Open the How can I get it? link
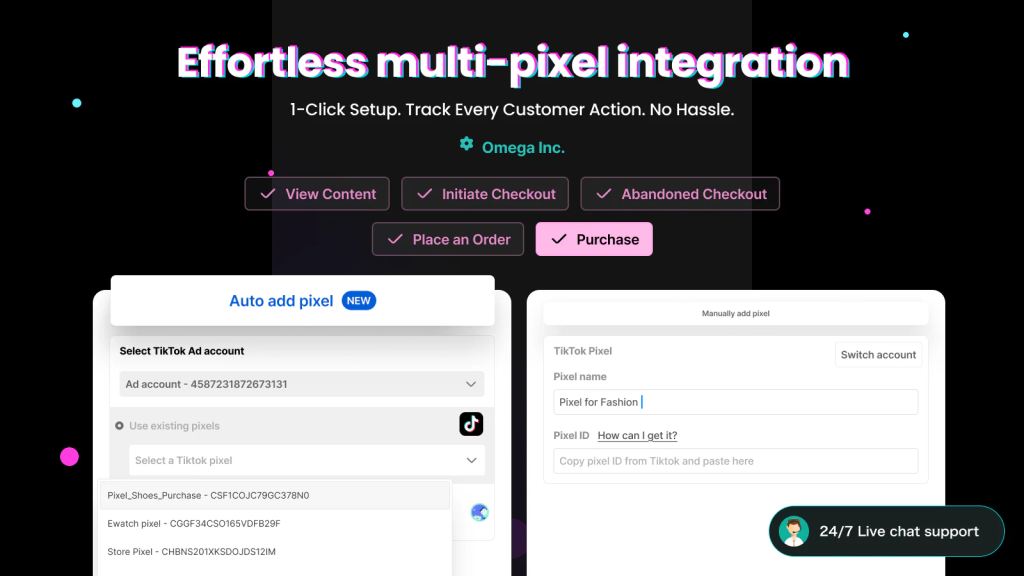The width and height of the screenshot is (1024, 576). click(637, 436)
